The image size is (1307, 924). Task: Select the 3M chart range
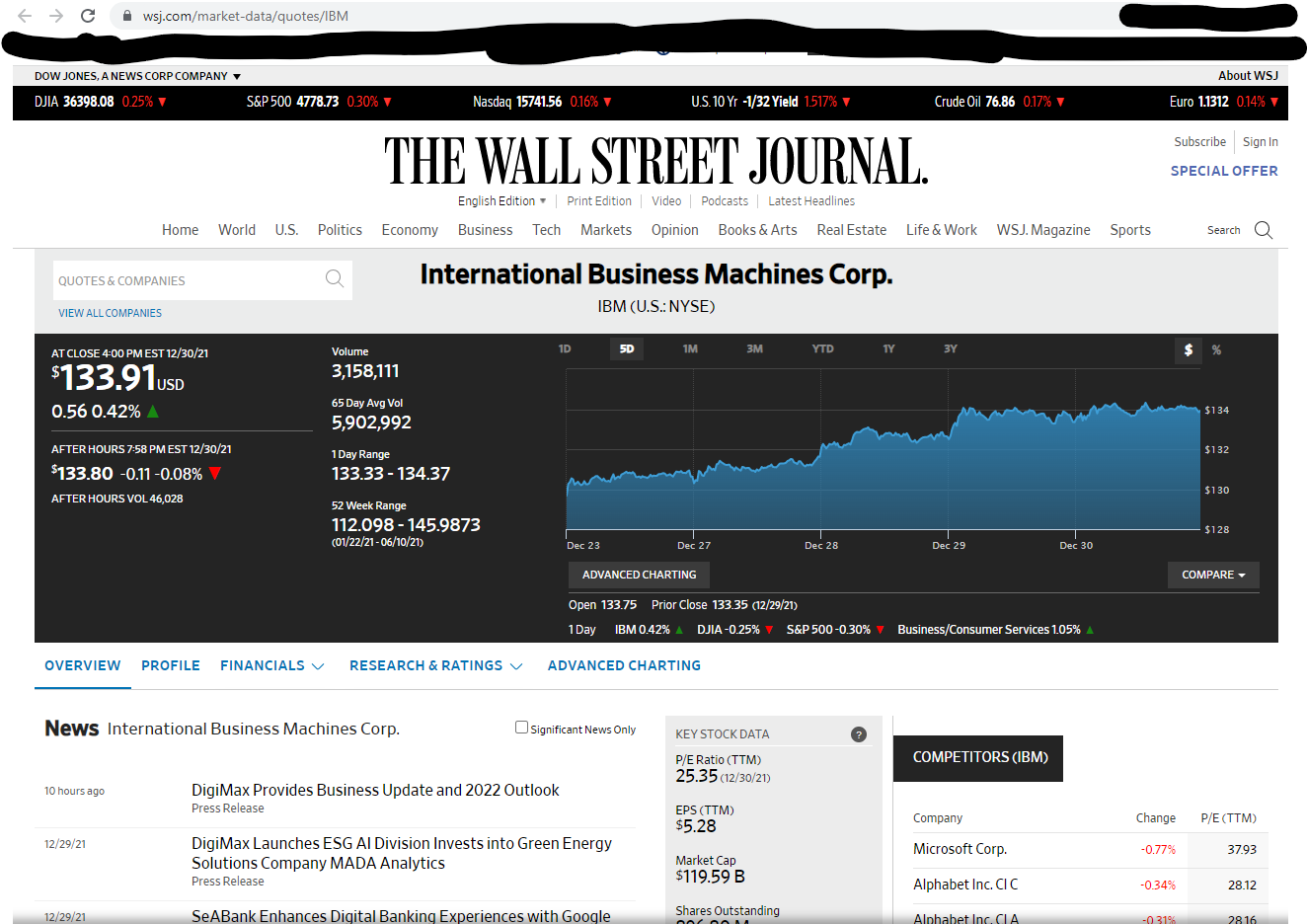coord(754,348)
